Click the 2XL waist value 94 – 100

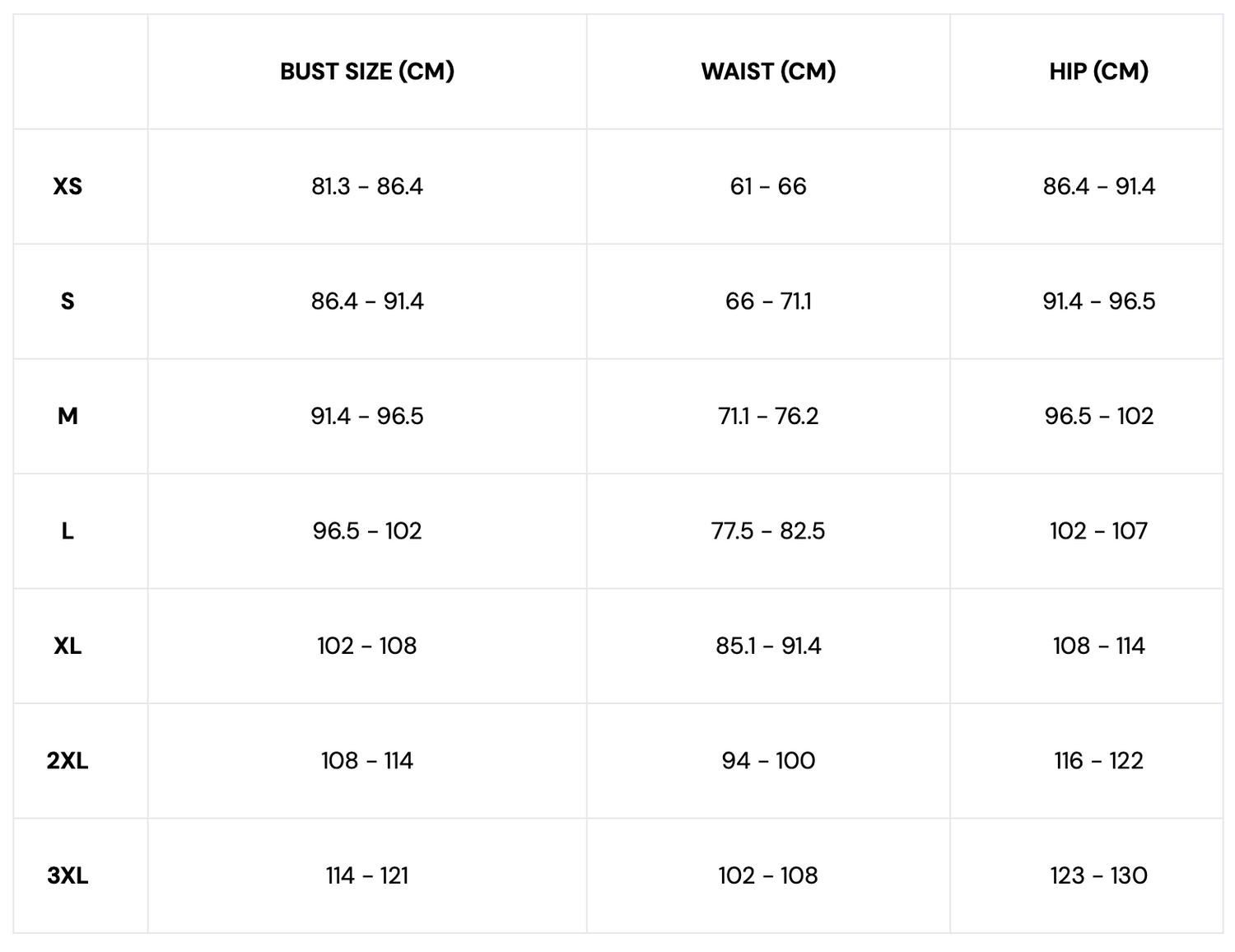point(768,761)
